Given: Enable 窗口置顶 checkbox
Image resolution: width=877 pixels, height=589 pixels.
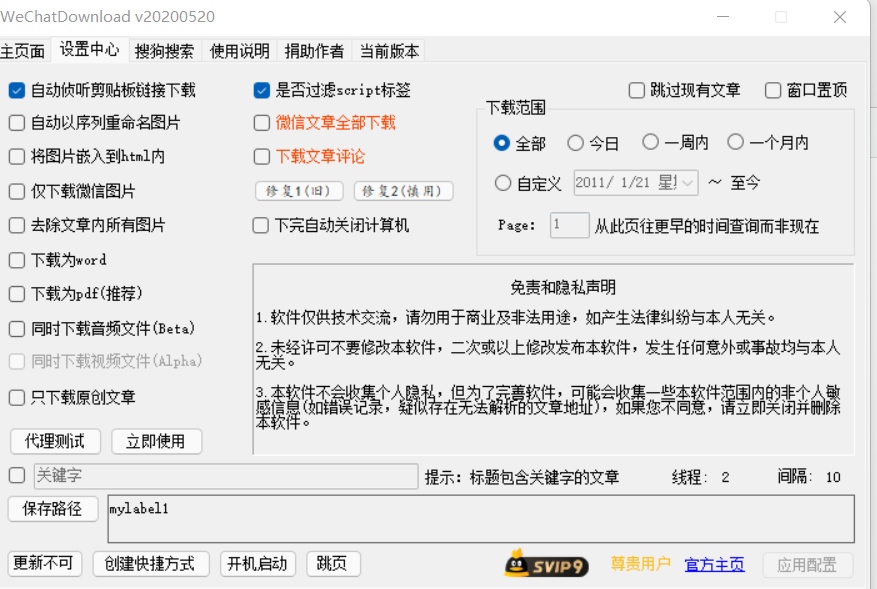Looking at the screenshot, I should [773, 90].
